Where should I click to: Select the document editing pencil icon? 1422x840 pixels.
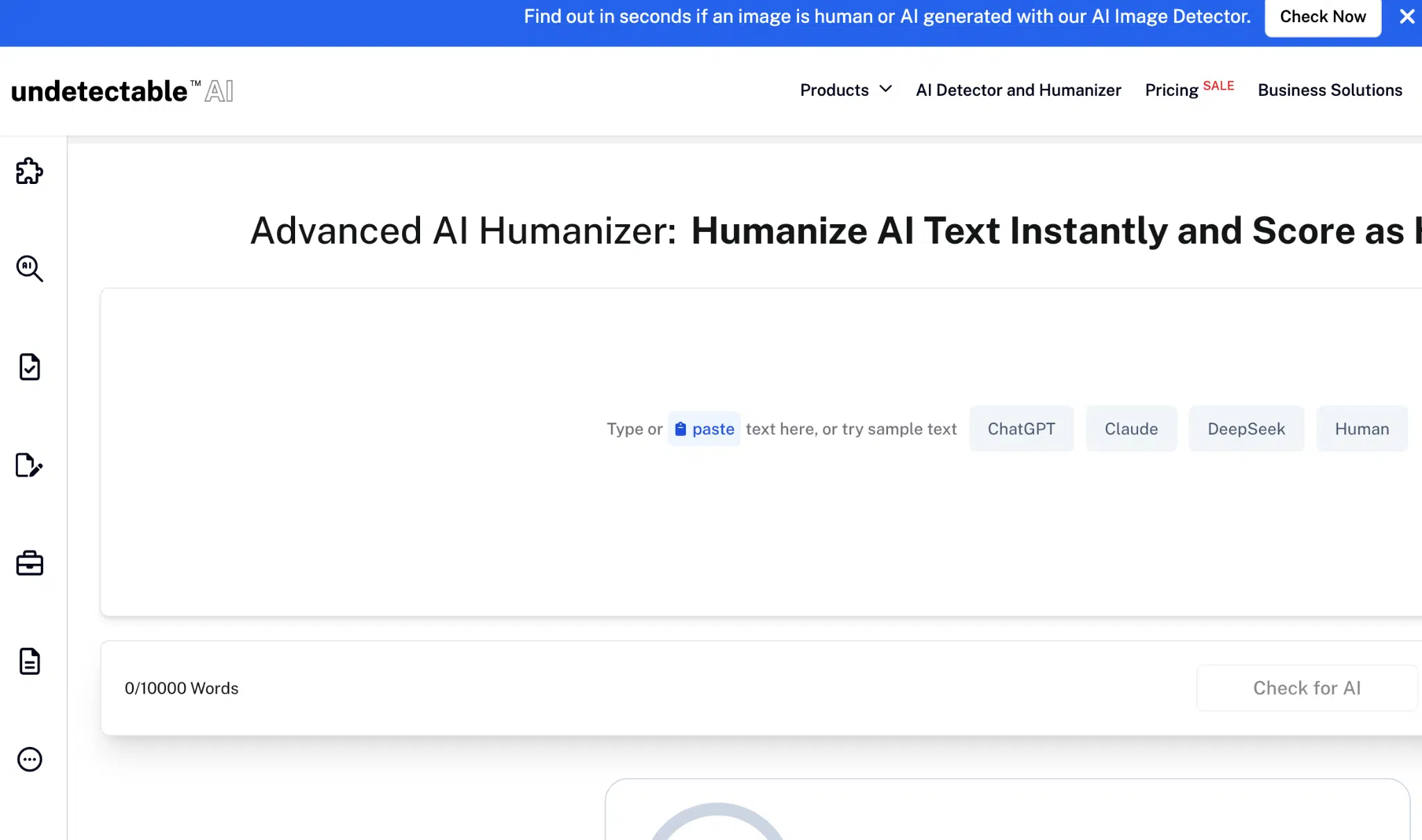(x=28, y=466)
